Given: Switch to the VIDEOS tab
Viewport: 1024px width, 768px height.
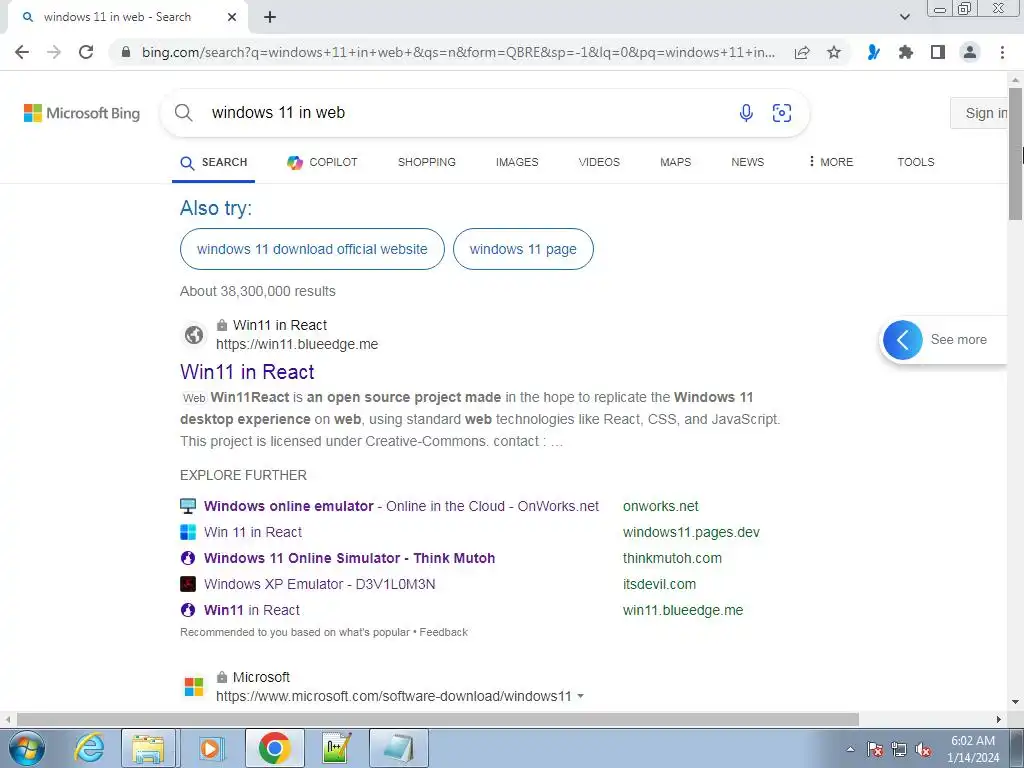Looking at the screenshot, I should (x=599, y=163).
